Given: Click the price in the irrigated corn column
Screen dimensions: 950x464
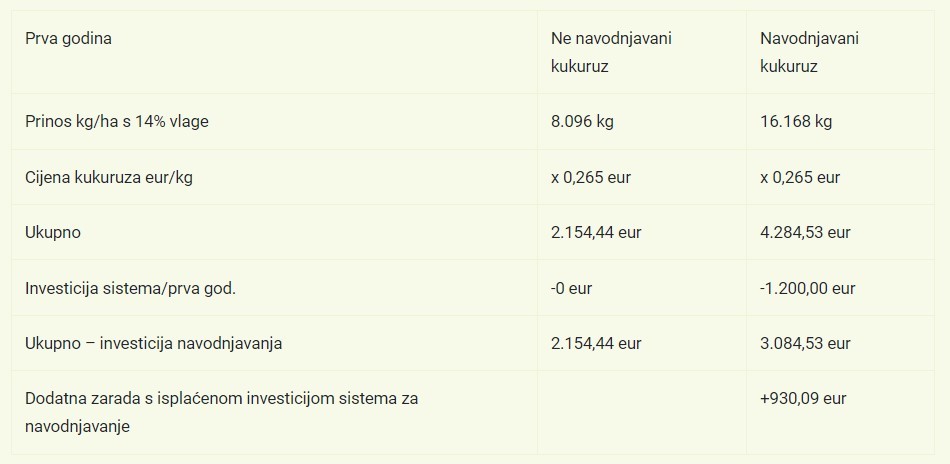Looking at the screenshot, I should point(800,177).
